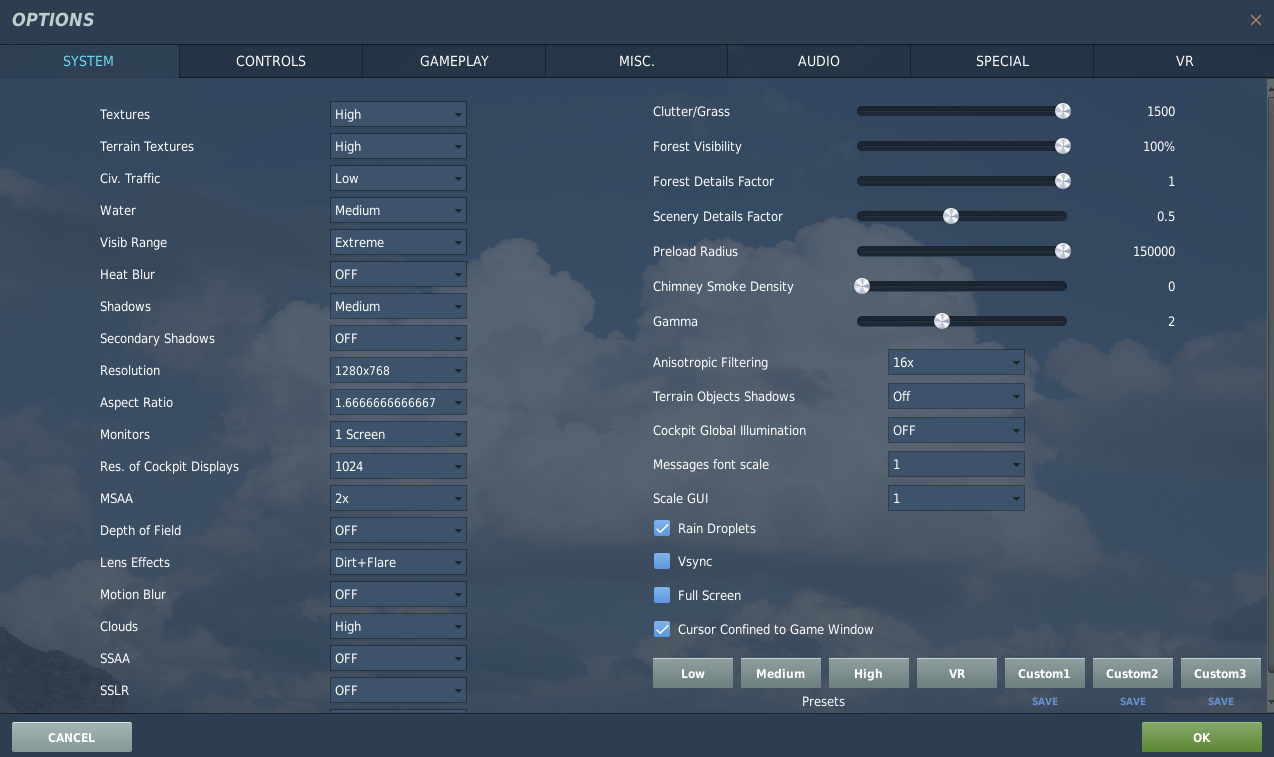Adjust the Gamma slider handle

tap(941, 321)
